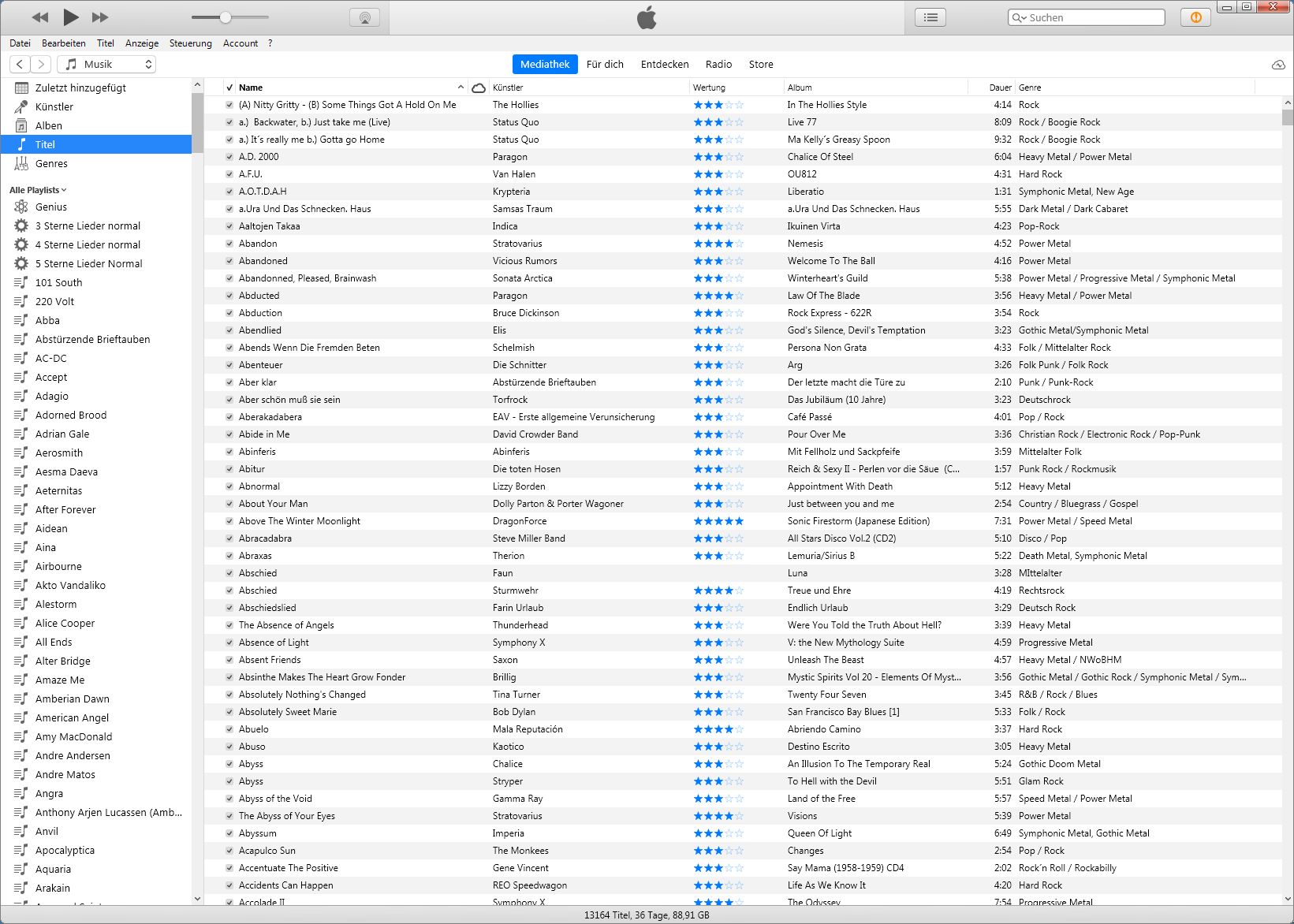
Task: Toggle checkbox for Acapulco Sun
Action: pyautogui.click(x=229, y=851)
